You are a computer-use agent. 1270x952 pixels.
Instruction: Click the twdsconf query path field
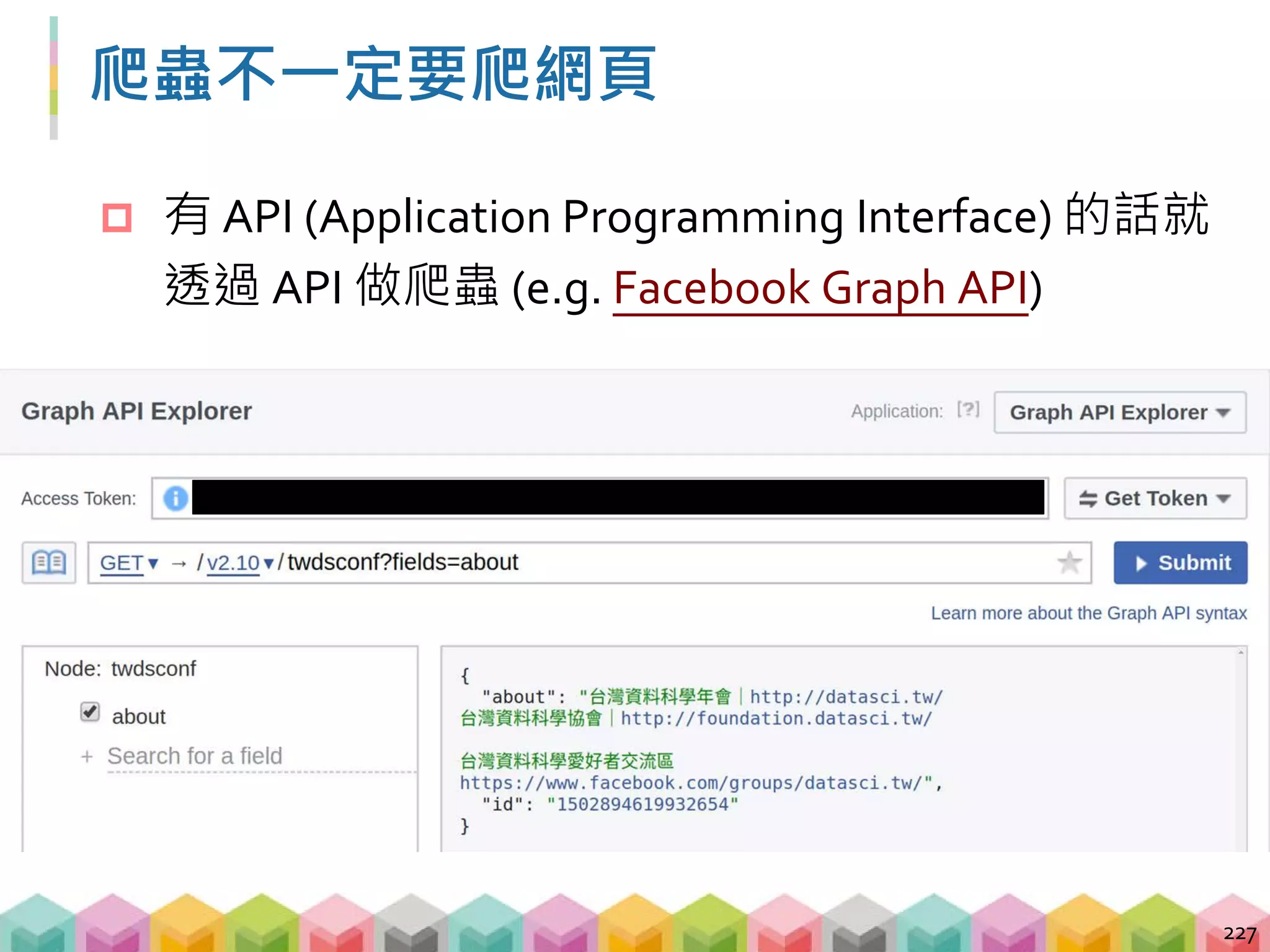click(403, 563)
